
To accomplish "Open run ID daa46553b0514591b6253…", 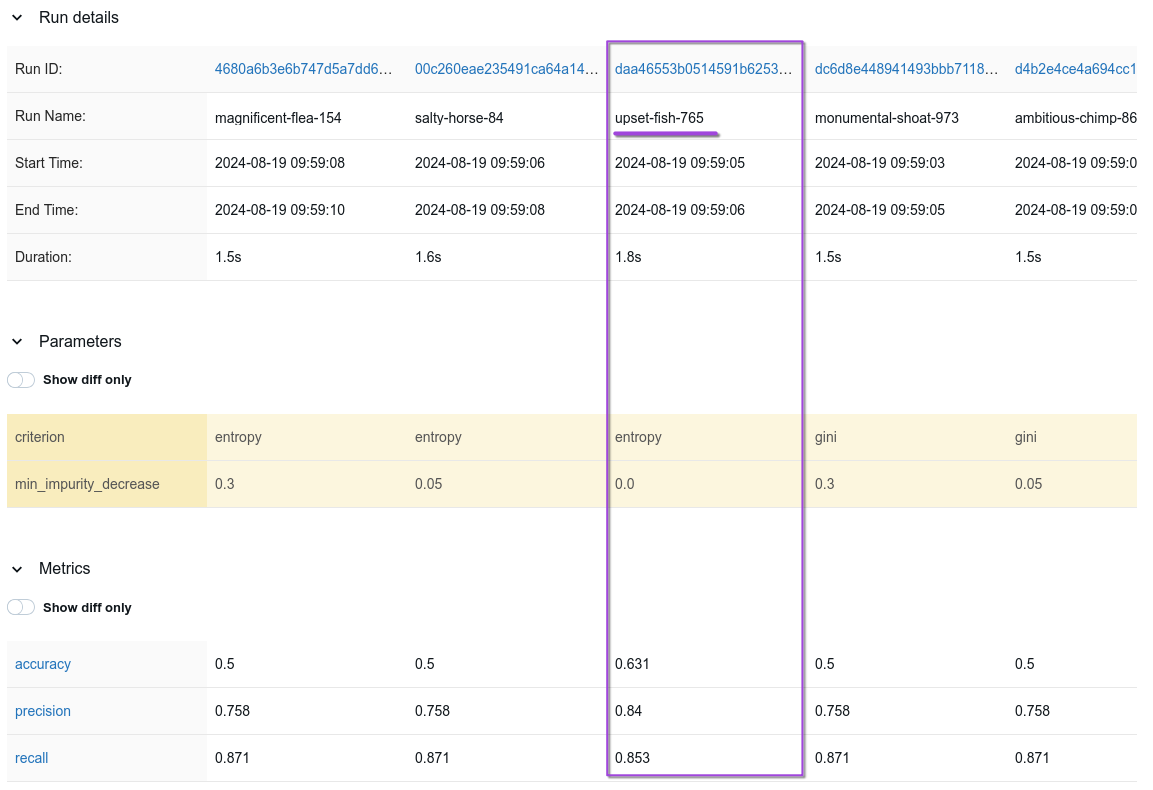I will 704,69.
